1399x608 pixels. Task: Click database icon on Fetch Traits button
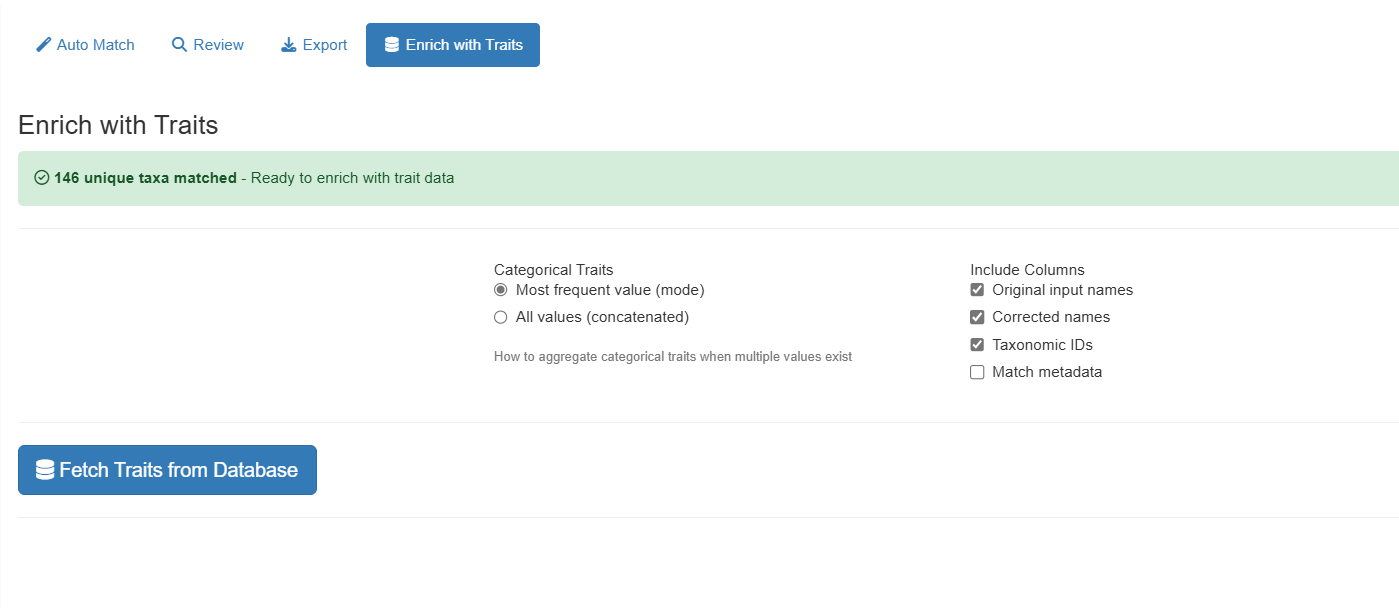pos(45,470)
